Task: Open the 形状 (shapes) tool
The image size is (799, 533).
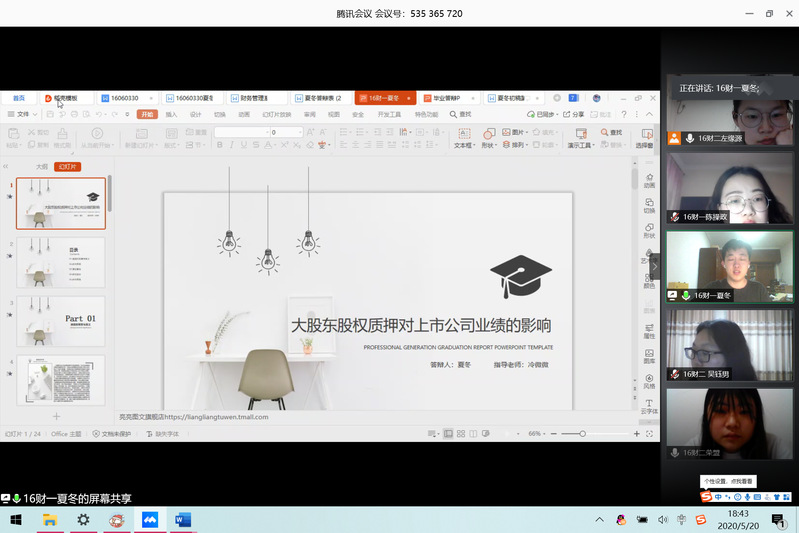Action: click(x=488, y=137)
